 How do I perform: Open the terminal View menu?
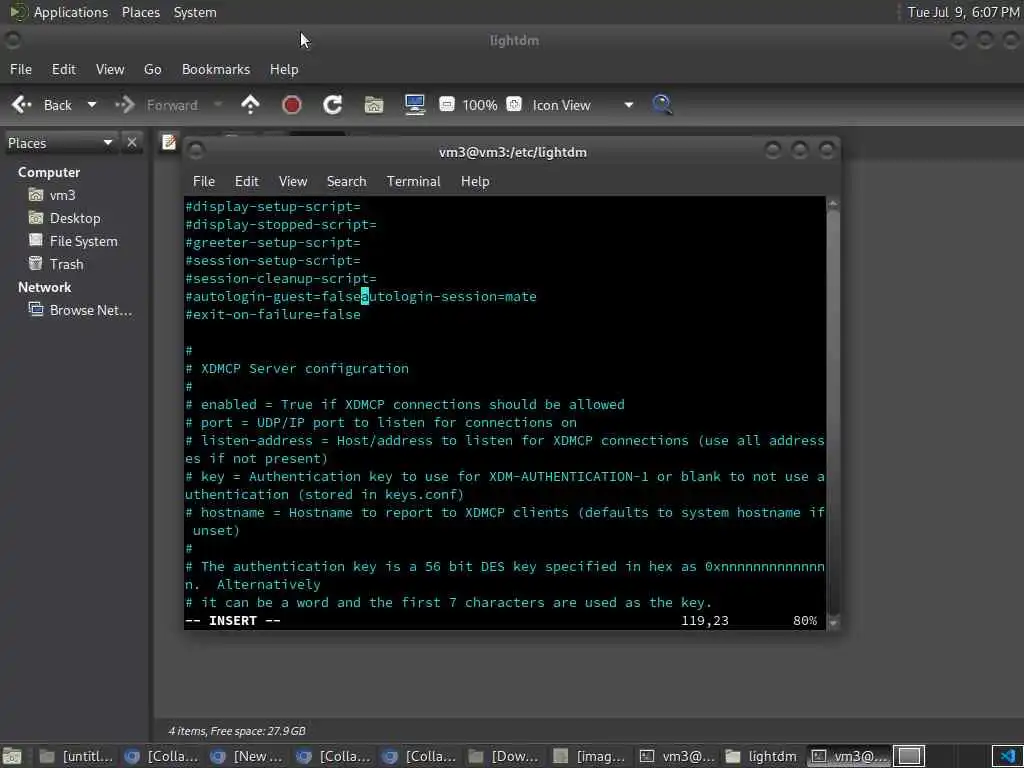293,182
